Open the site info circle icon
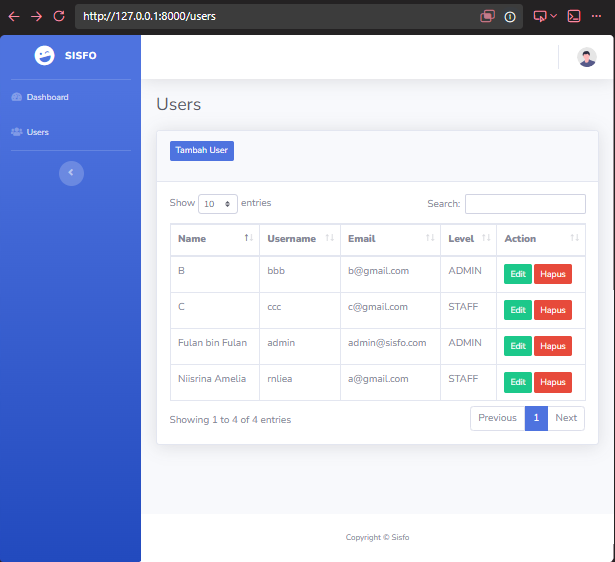This screenshot has height=562, width=615. [x=510, y=17]
